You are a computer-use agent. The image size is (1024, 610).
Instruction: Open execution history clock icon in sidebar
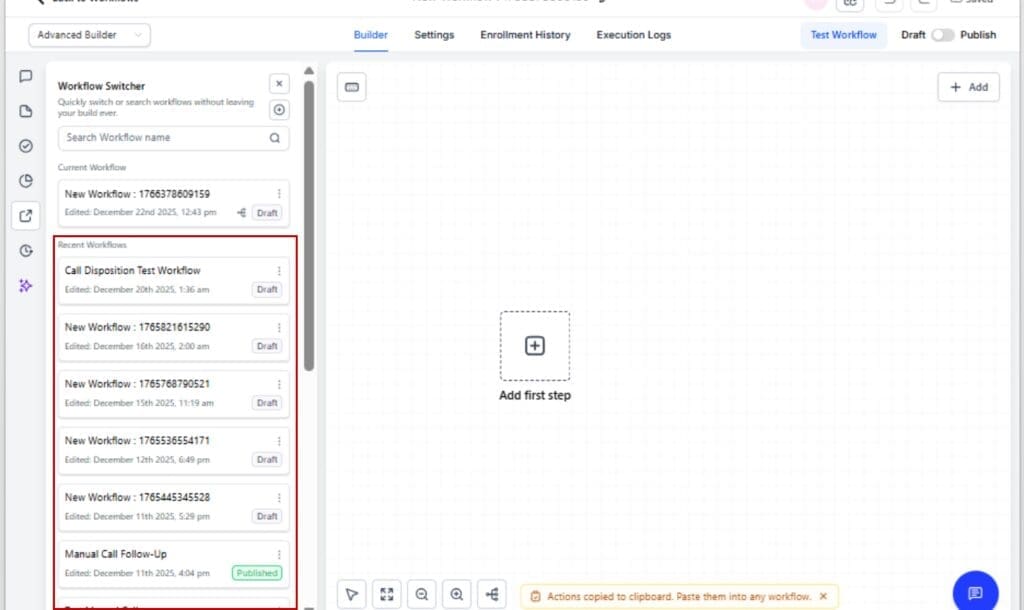tap(26, 251)
